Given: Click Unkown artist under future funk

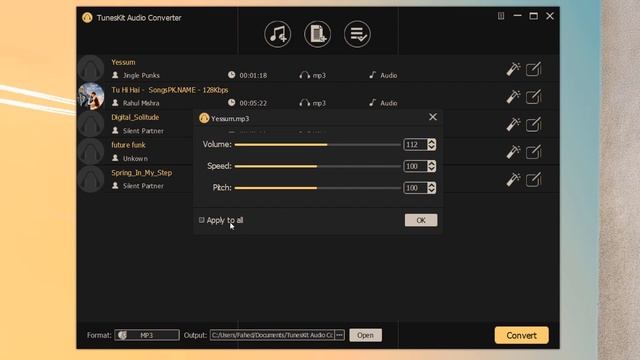Looking at the screenshot, I should coord(135,158).
